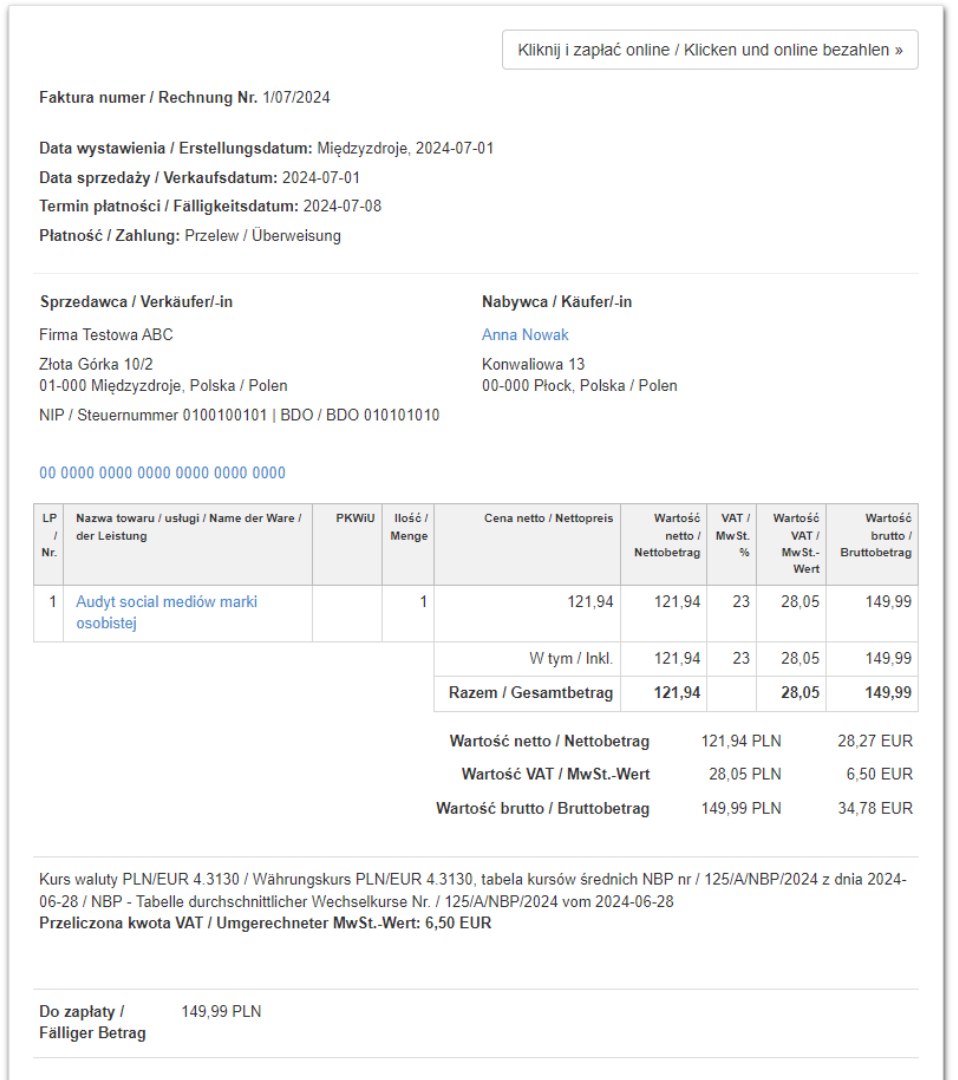Screen dimensions: 958x1080
Task: Click buyer street 'Konwaliowa 13'
Action: coord(533,364)
